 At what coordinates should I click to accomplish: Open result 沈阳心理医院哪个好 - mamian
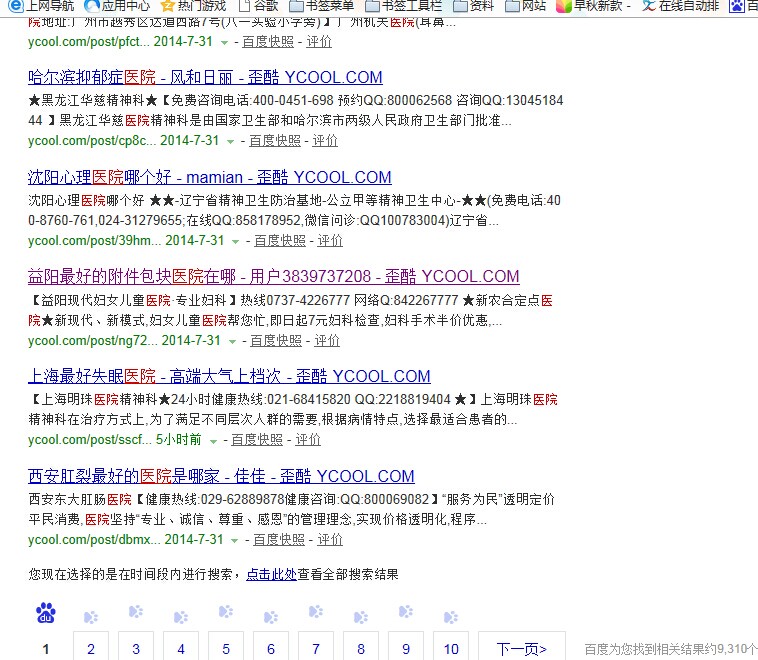pyautogui.click(x=209, y=177)
